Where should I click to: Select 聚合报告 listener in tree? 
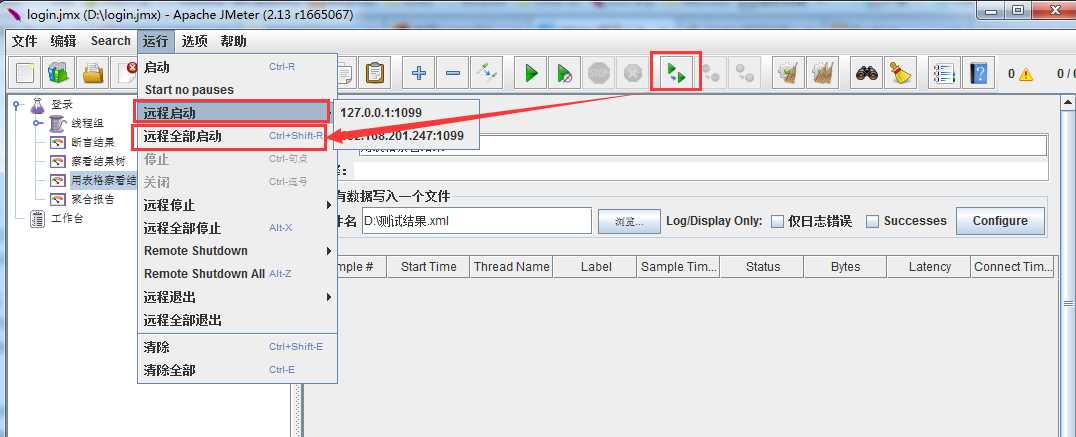[x=93, y=200]
